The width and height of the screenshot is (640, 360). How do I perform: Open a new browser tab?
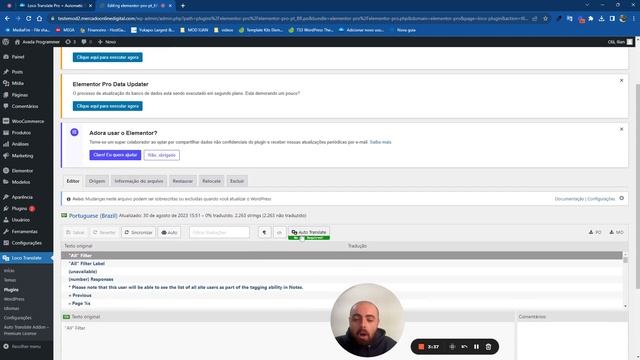pyautogui.click(x=183, y=6)
